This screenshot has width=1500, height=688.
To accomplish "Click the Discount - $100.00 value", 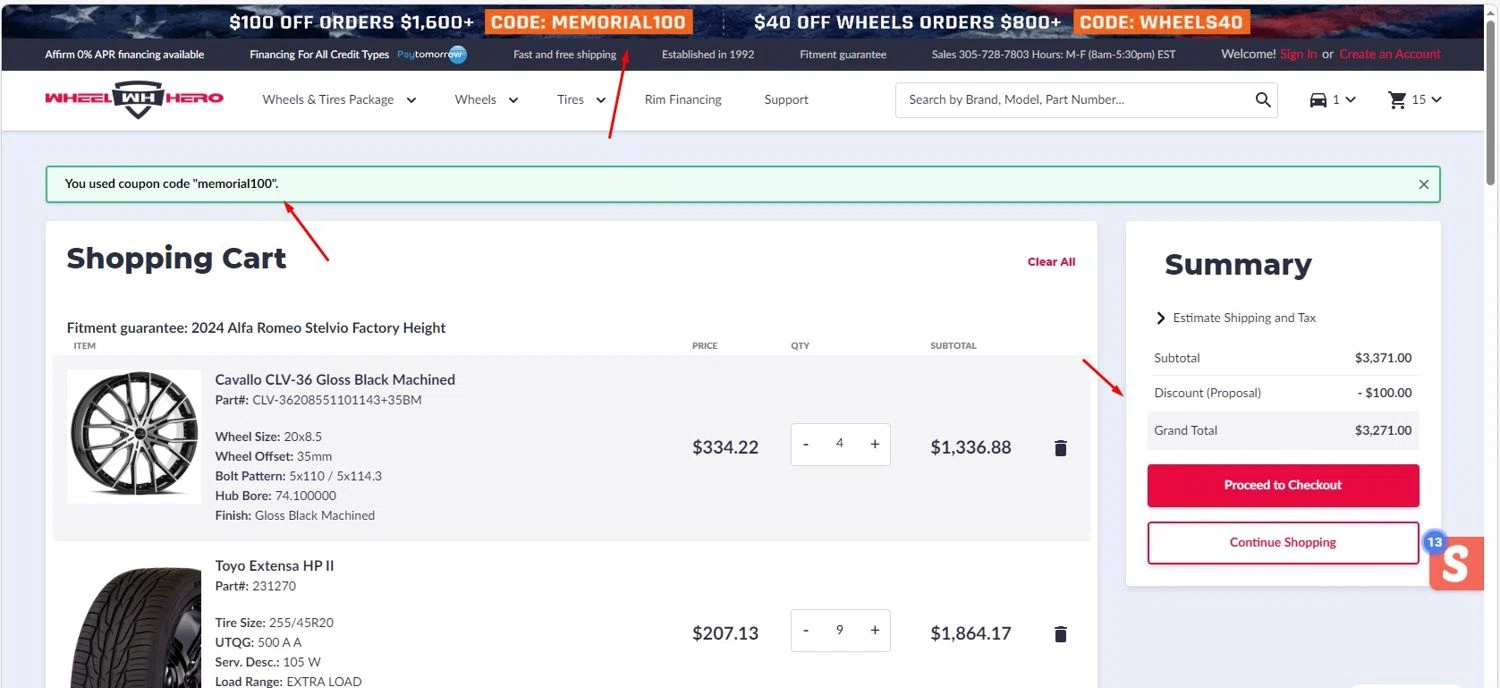I will 1385,393.
